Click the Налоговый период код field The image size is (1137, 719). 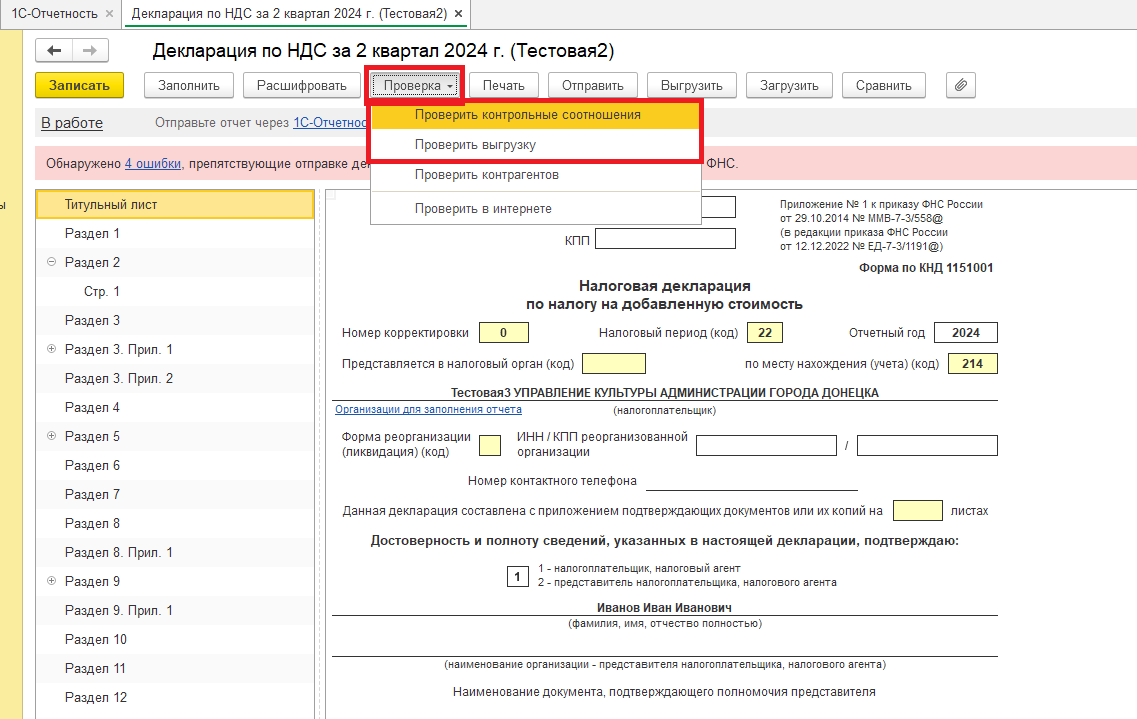click(765, 333)
